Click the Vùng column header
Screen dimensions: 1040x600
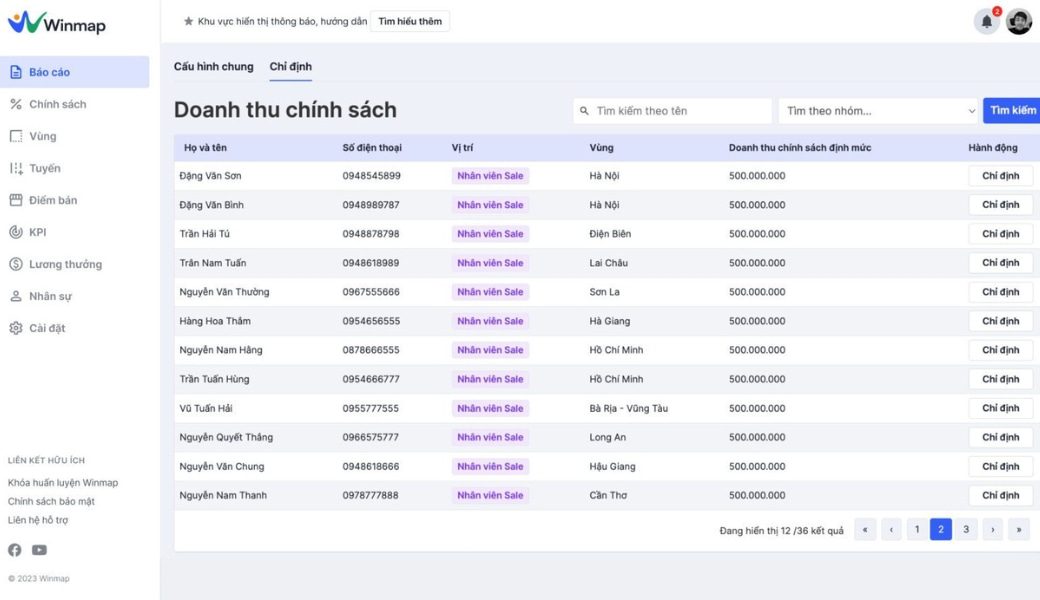(x=602, y=148)
